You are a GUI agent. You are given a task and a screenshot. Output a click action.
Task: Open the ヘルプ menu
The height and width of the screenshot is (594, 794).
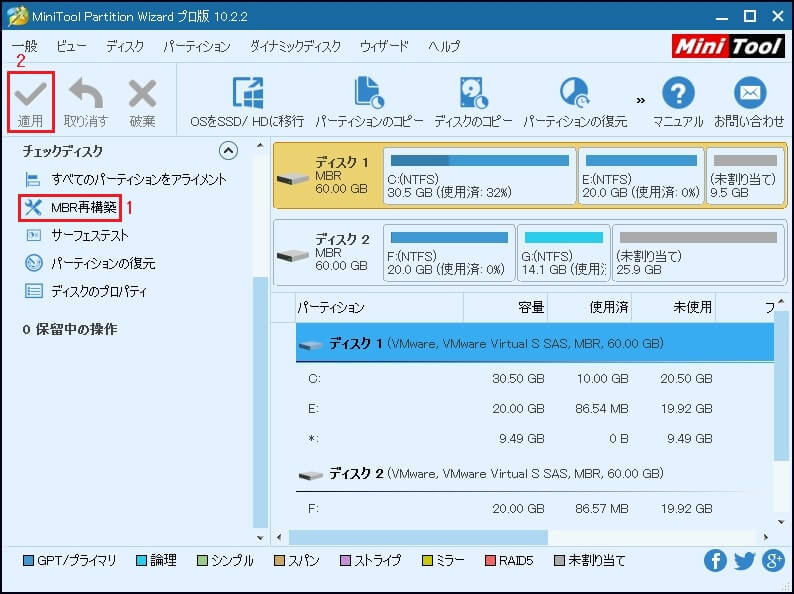444,47
